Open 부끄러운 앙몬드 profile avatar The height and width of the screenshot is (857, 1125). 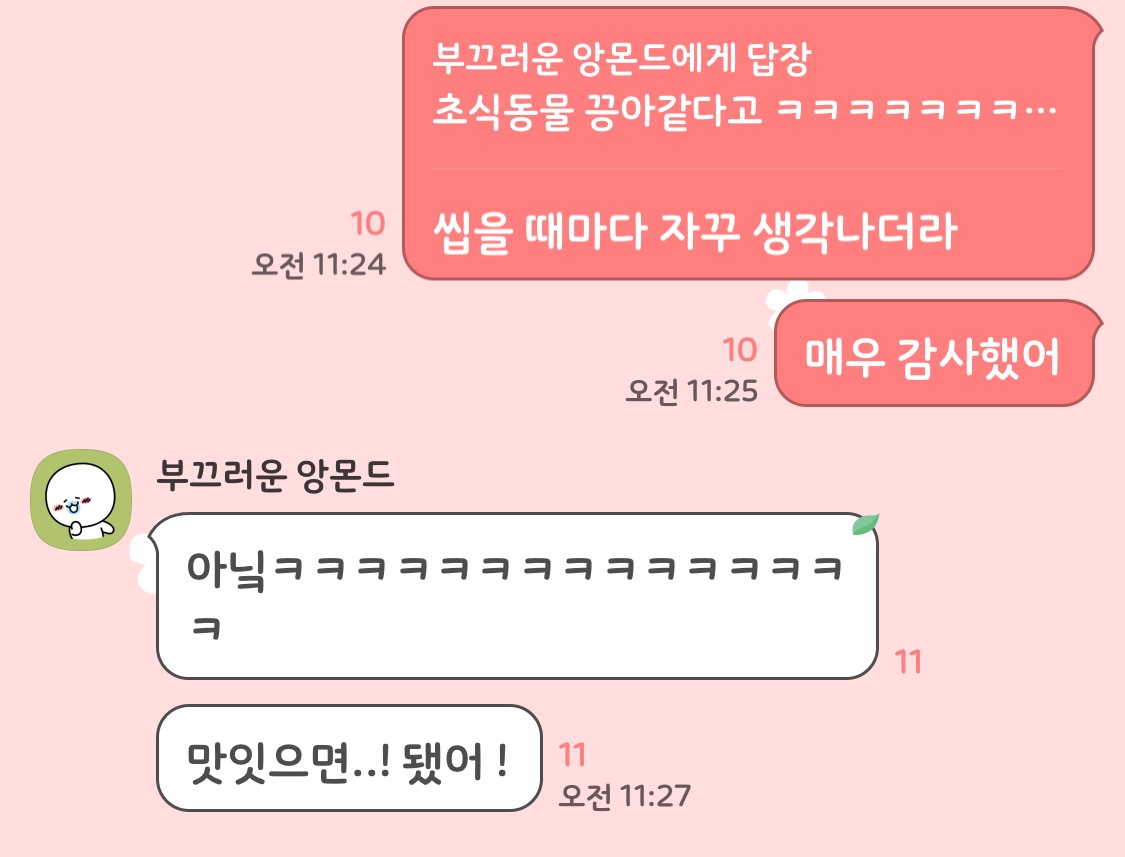[x=81, y=500]
